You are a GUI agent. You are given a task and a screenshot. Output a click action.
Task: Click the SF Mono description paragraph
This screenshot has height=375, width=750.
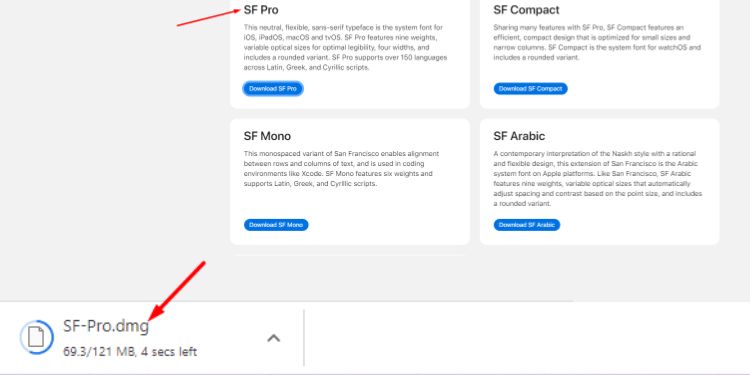pos(342,168)
